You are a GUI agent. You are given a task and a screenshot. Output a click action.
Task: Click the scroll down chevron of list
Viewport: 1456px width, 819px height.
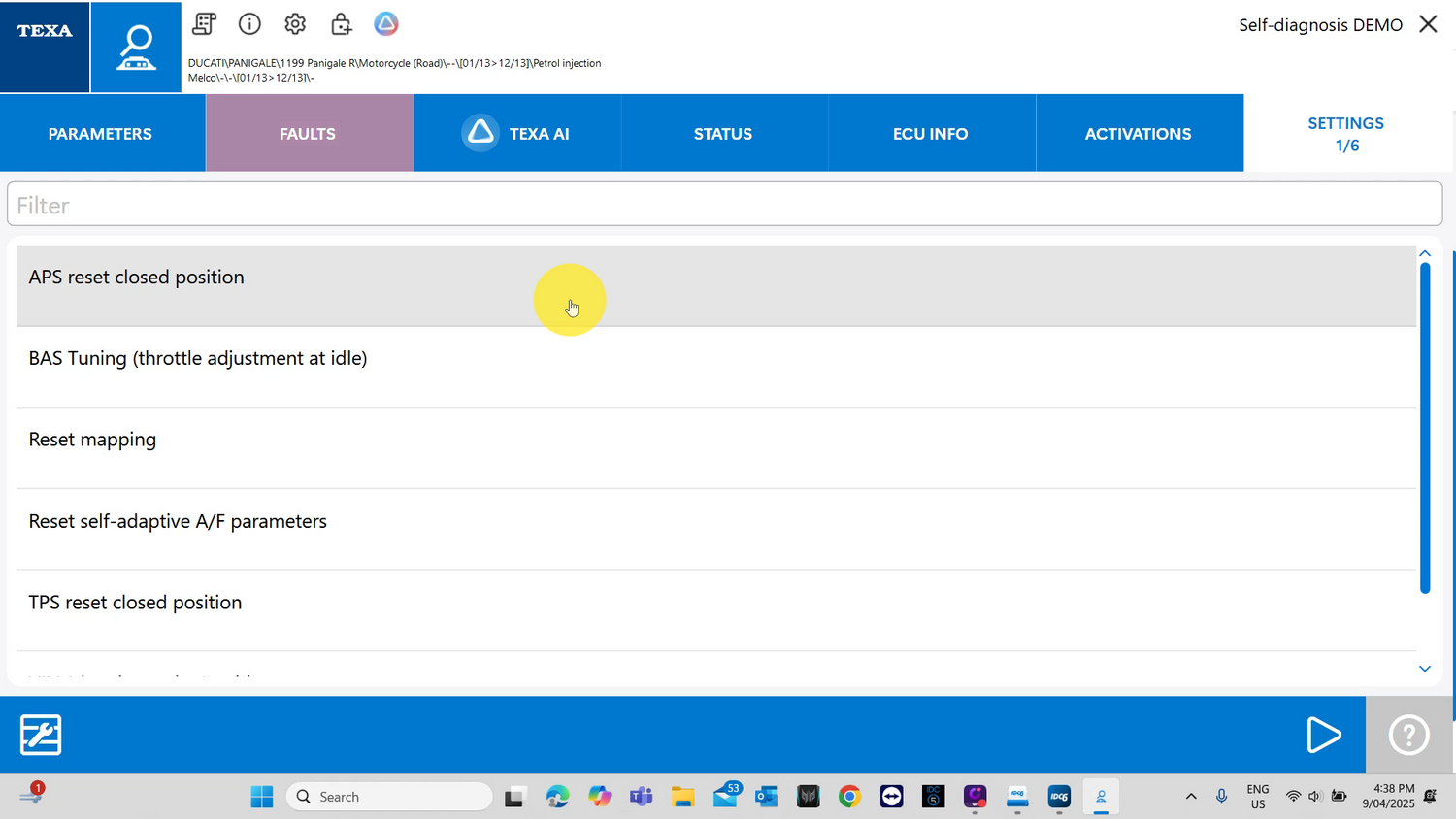click(x=1425, y=669)
